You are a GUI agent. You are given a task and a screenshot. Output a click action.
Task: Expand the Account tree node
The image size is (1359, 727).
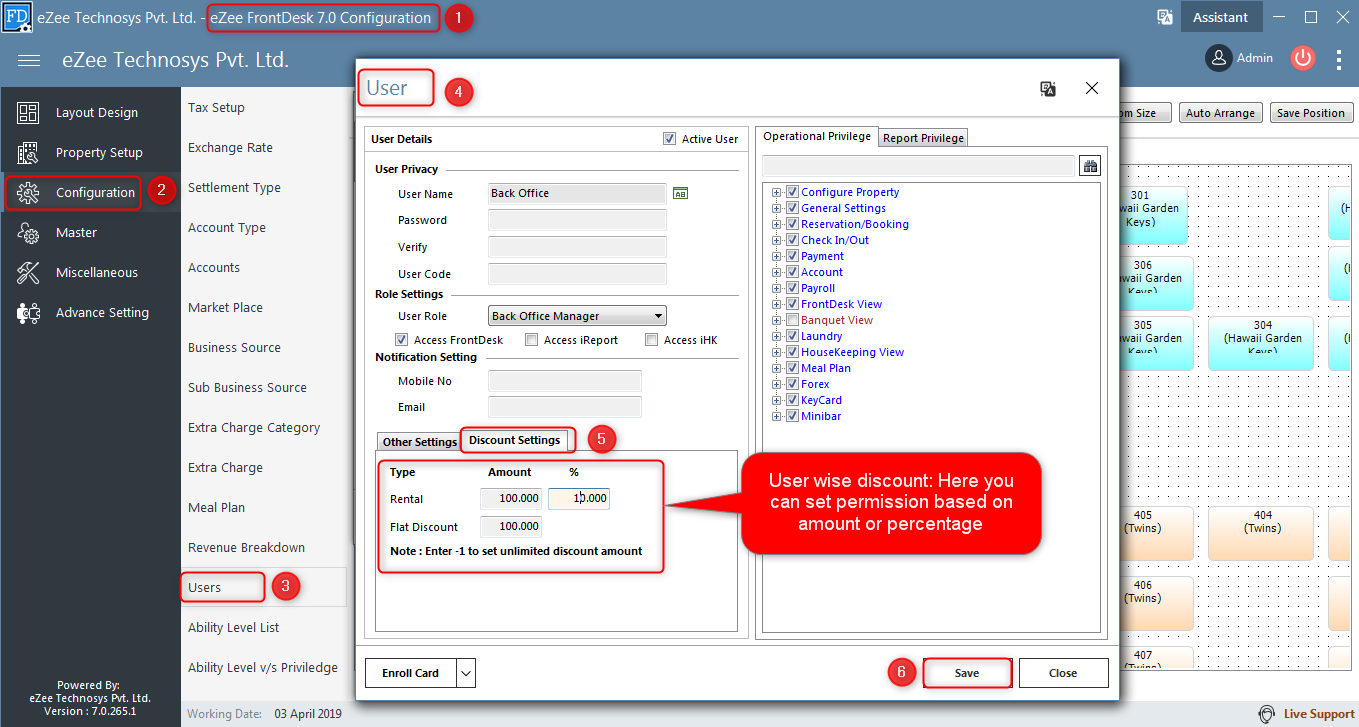coord(776,272)
